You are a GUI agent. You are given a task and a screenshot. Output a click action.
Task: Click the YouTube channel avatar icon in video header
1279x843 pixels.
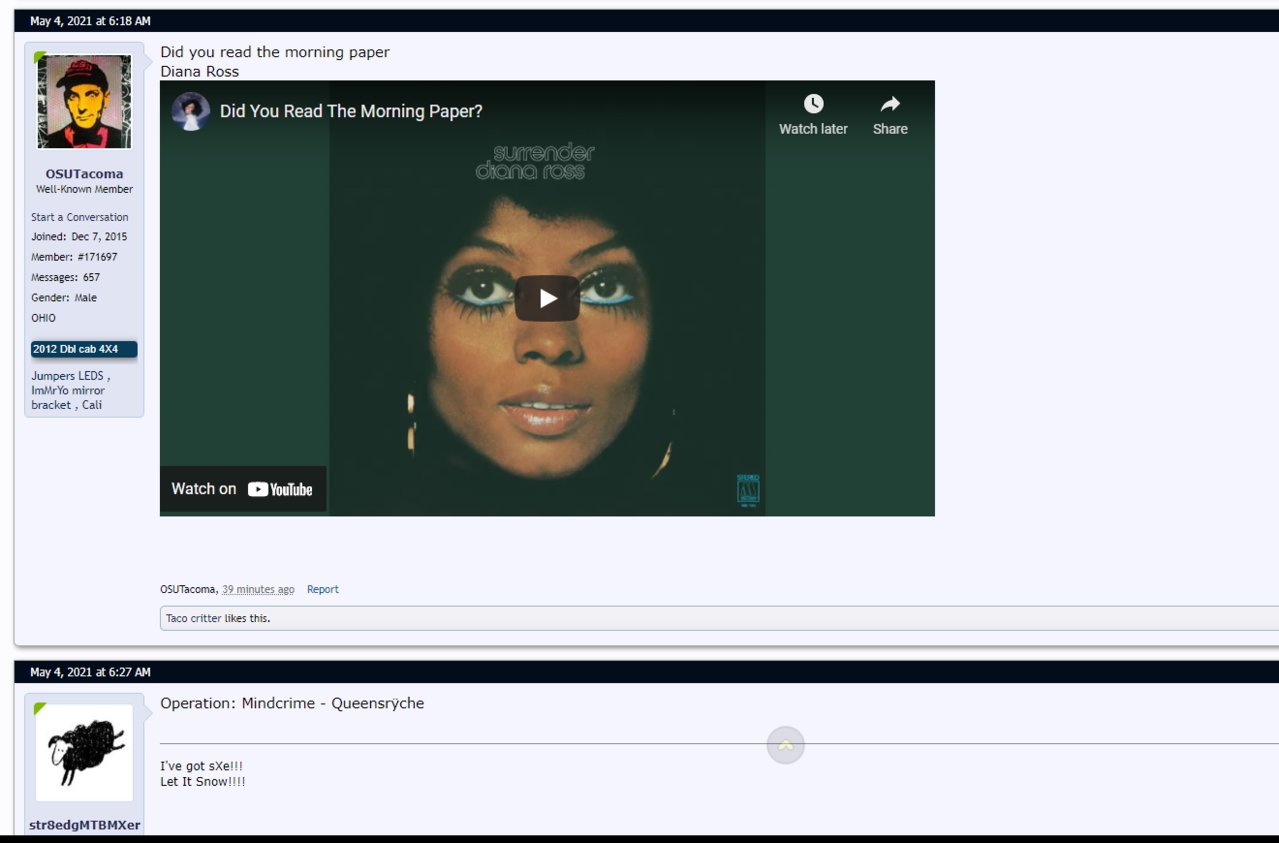point(191,112)
